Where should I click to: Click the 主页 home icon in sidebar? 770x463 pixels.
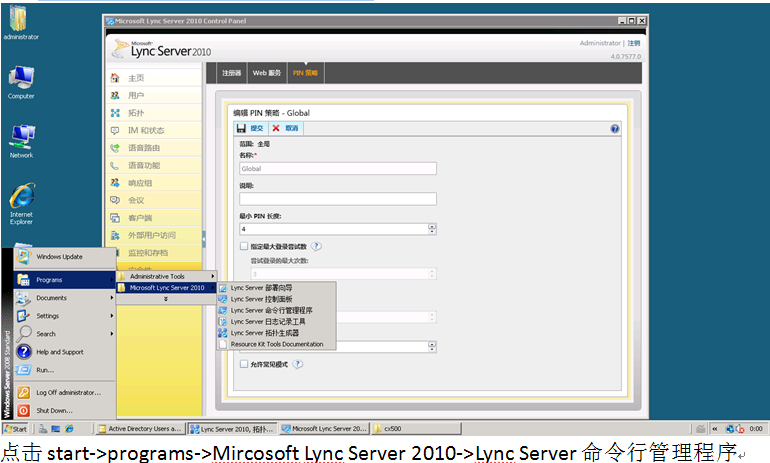point(115,78)
